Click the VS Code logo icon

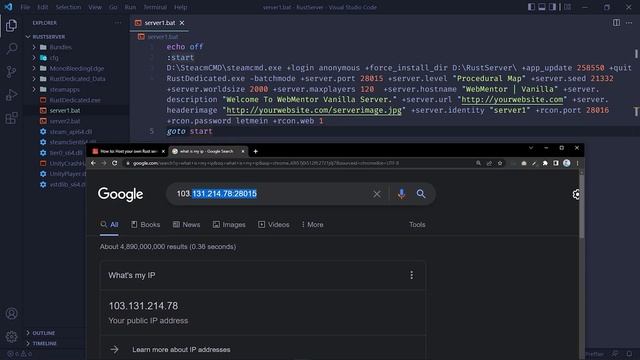[x=8, y=7]
